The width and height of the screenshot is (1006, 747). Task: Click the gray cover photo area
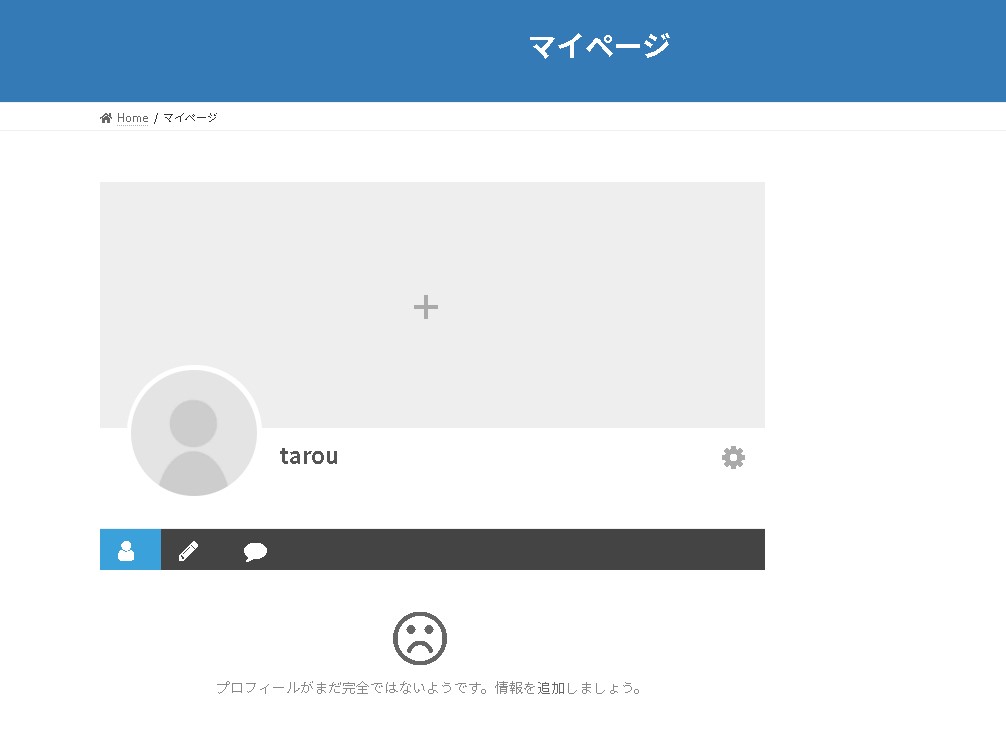600,250
